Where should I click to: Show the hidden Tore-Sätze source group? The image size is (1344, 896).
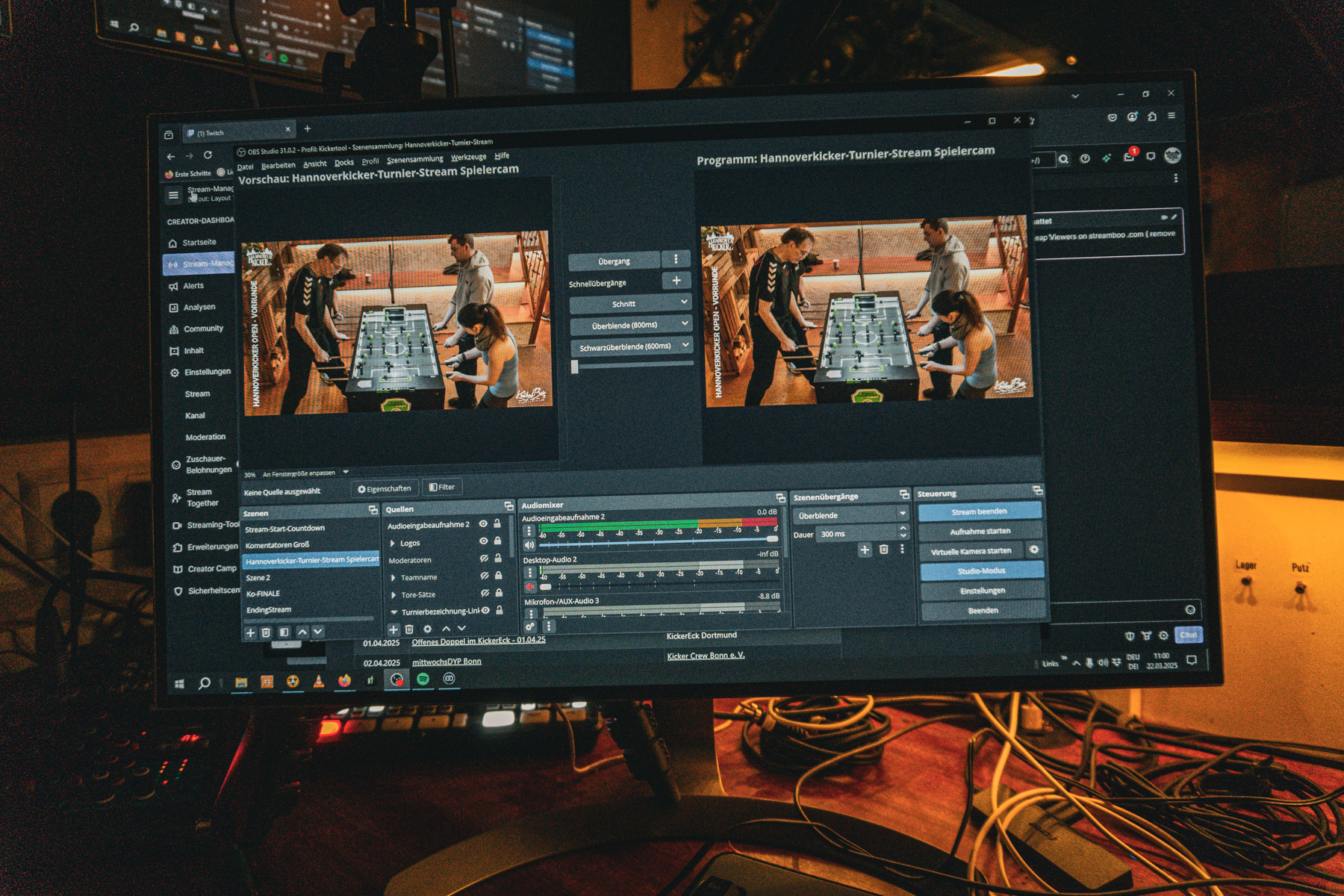pos(485,593)
